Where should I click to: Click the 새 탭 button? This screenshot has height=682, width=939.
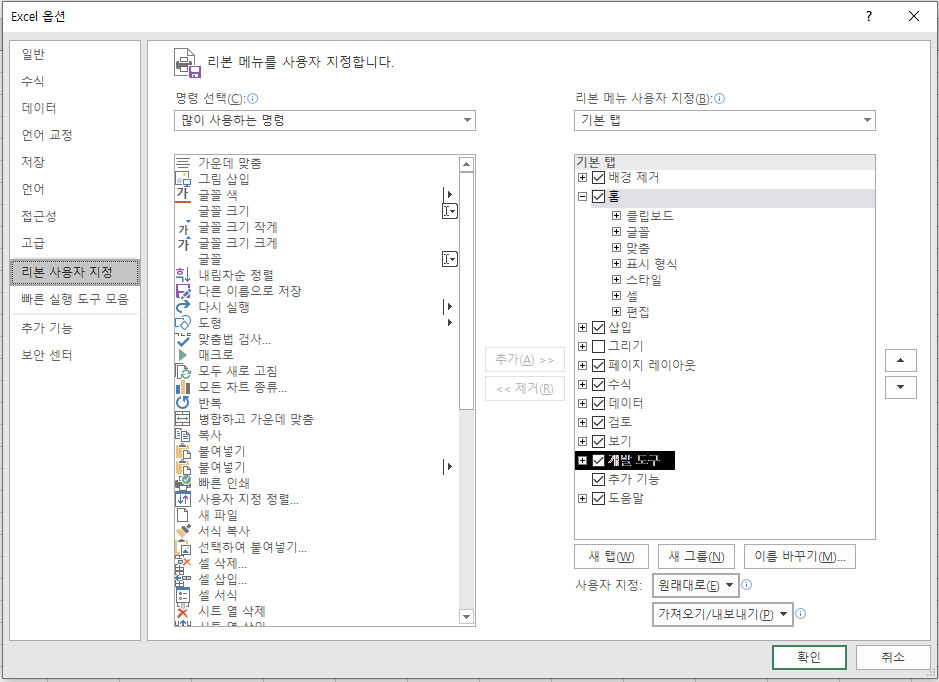(611, 556)
